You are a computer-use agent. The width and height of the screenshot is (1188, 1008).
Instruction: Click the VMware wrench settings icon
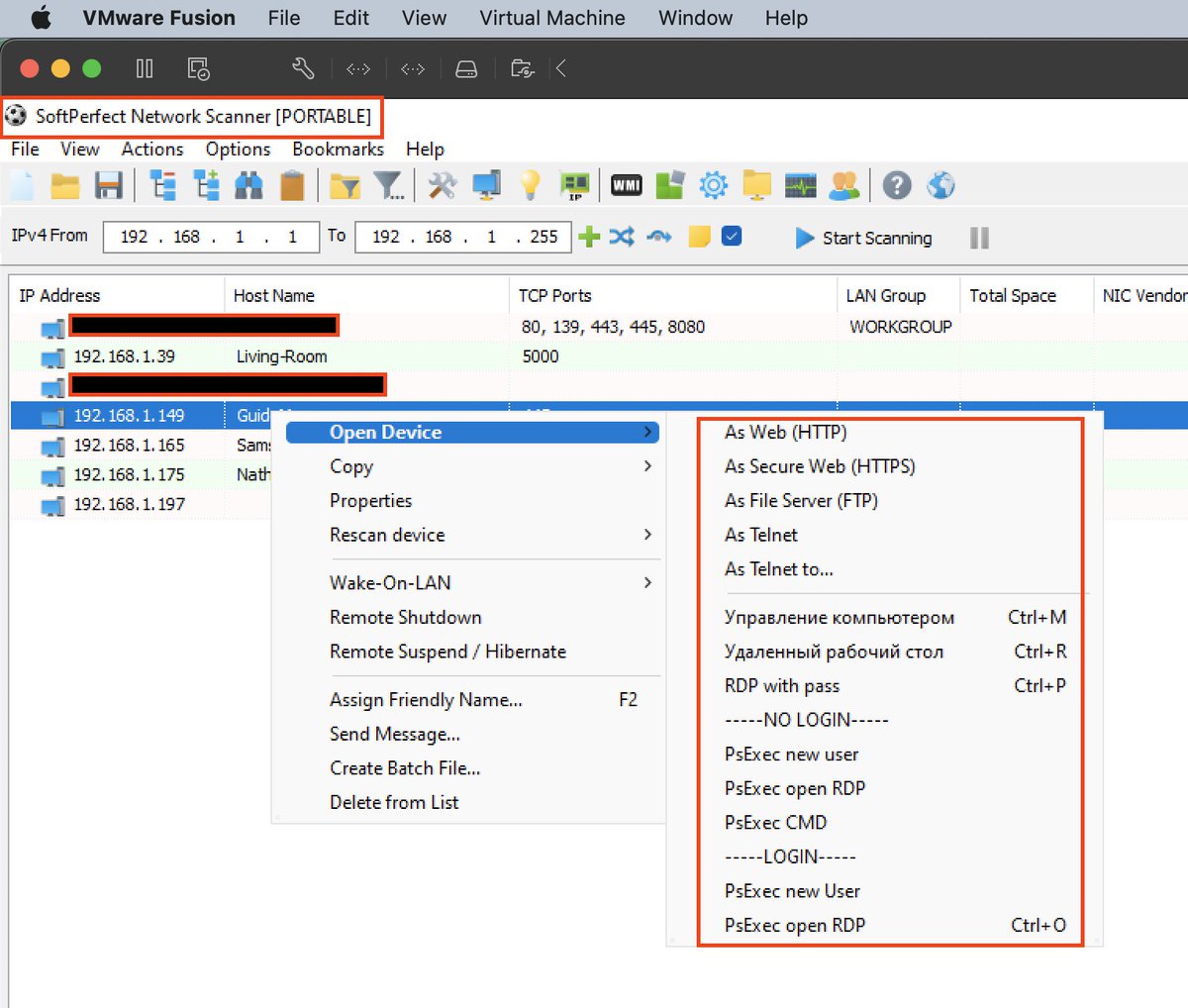pos(303,68)
